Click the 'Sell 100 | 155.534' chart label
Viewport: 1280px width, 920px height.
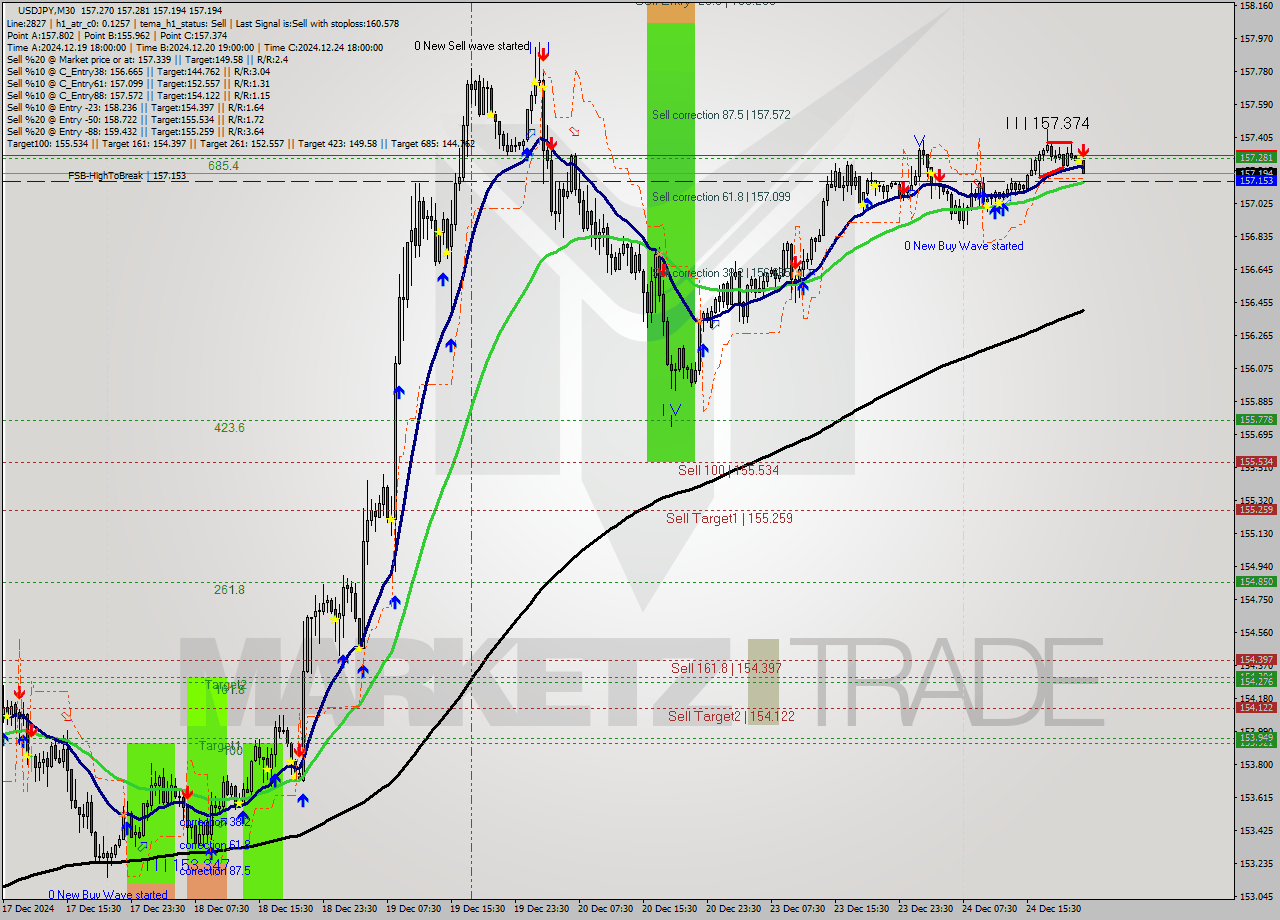tap(728, 470)
